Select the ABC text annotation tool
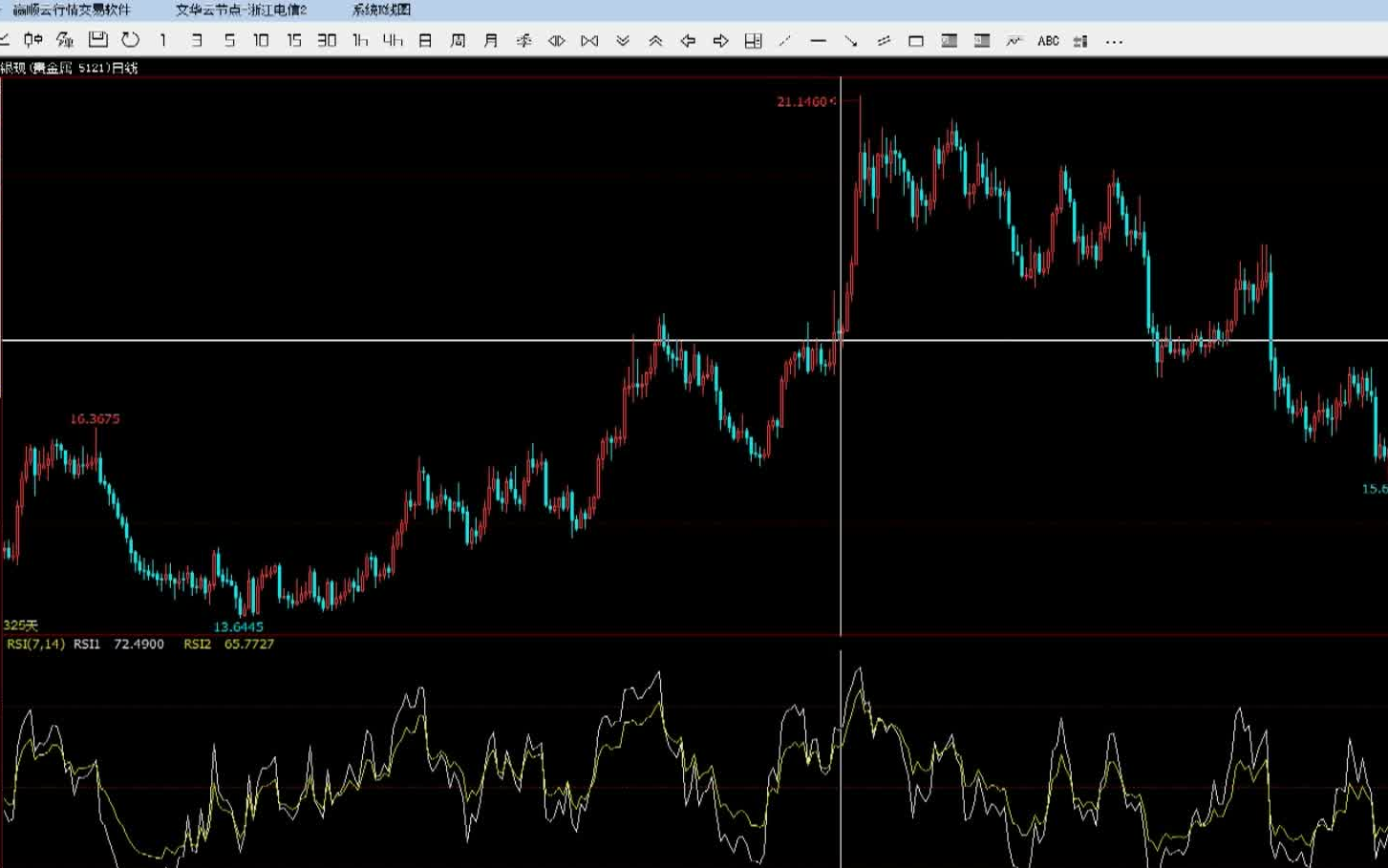Viewport: 1388px width, 868px height. point(1048,41)
